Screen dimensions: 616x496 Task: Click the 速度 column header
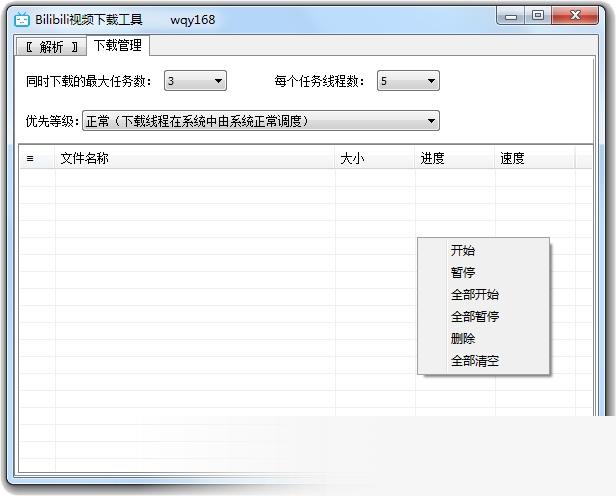pos(535,158)
